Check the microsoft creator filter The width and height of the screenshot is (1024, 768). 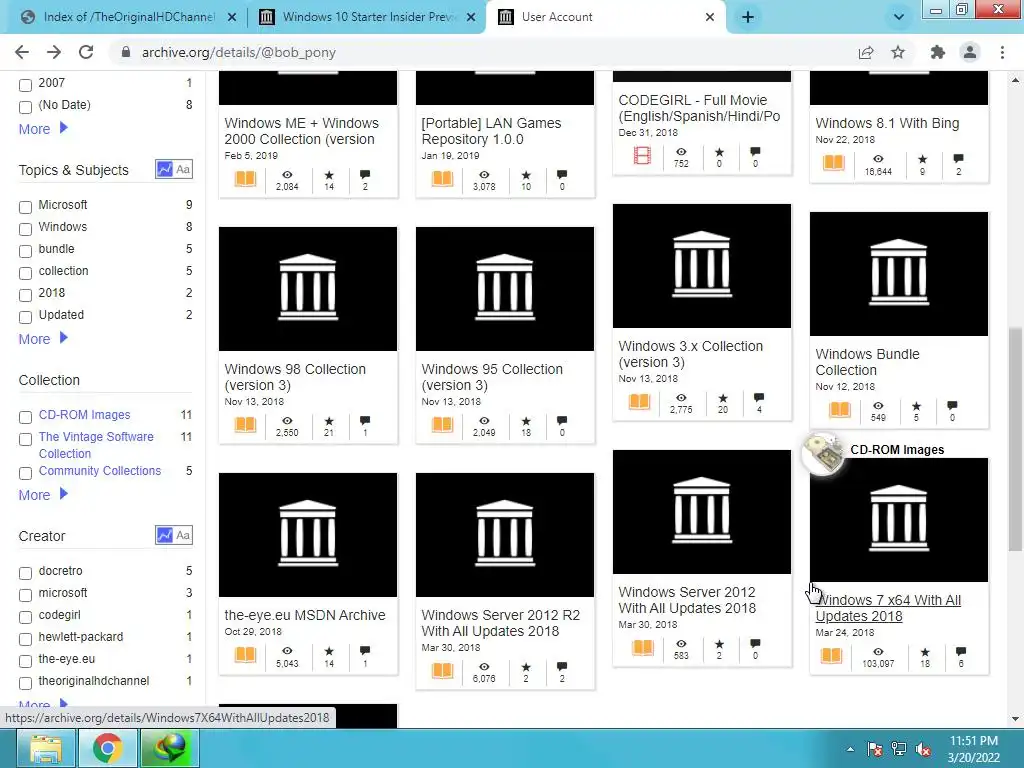click(x=25, y=596)
